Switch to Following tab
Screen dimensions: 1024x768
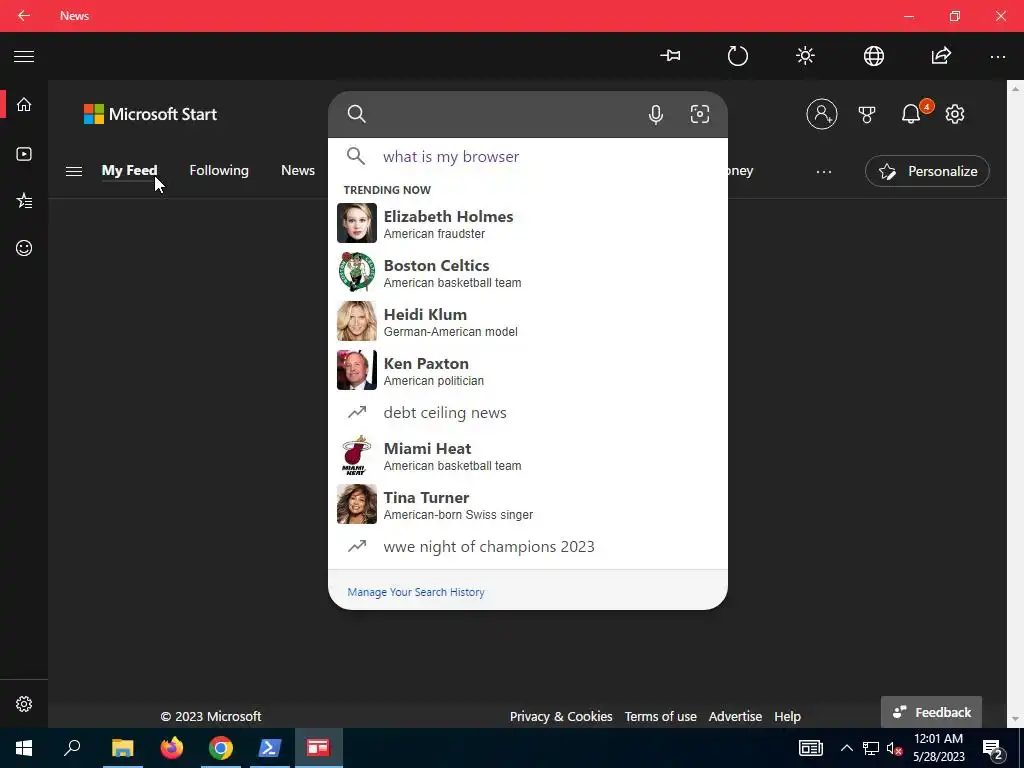point(219,170)
